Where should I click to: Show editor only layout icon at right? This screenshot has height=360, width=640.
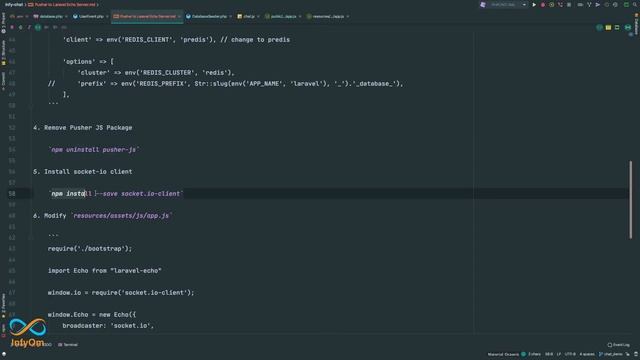point(600,27)
